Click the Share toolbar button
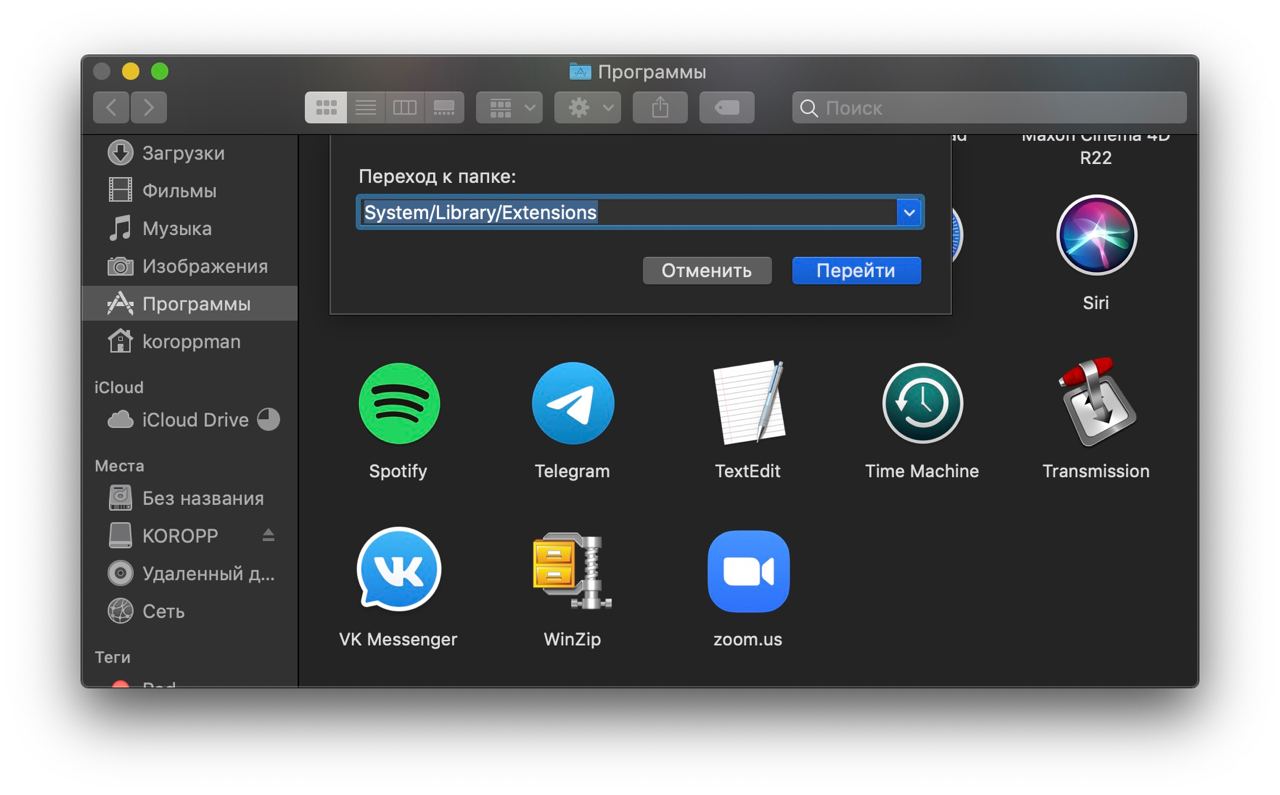Screen dimensions: 1280x795 (660, 108)
